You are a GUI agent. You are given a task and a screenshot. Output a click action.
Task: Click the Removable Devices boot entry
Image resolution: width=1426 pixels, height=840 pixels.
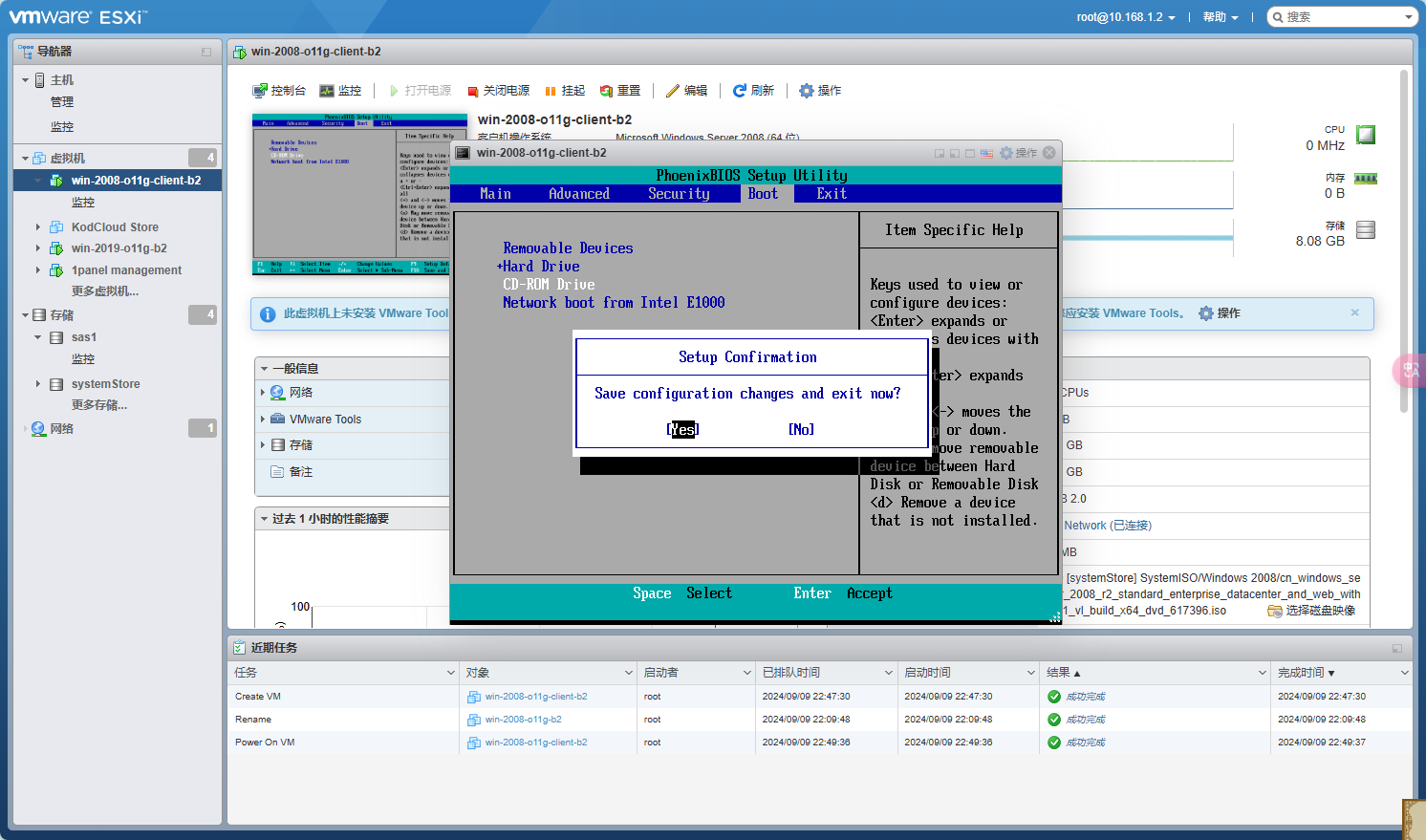pyautogui.click(x=568, y=248)
